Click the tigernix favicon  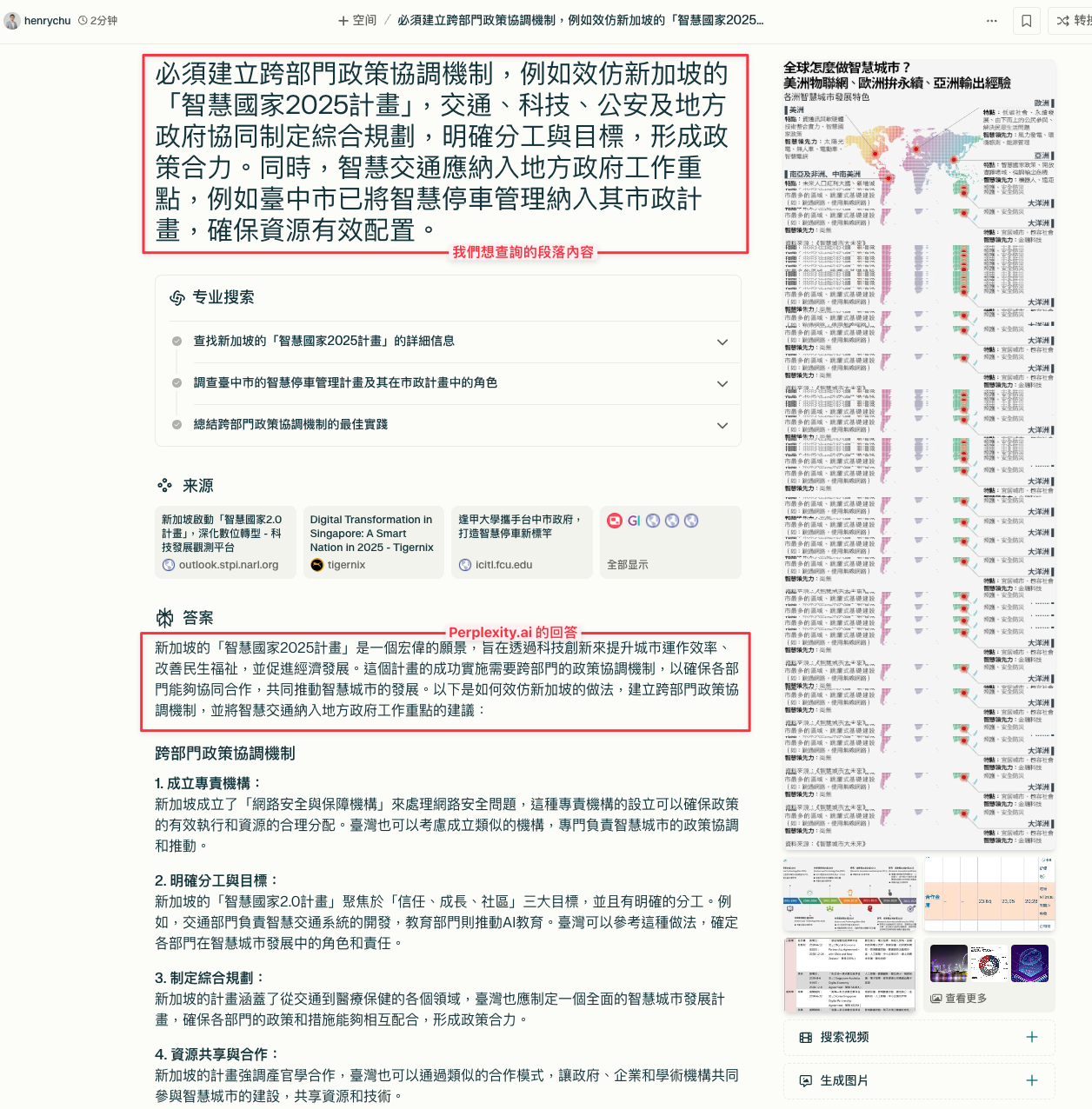317,565
